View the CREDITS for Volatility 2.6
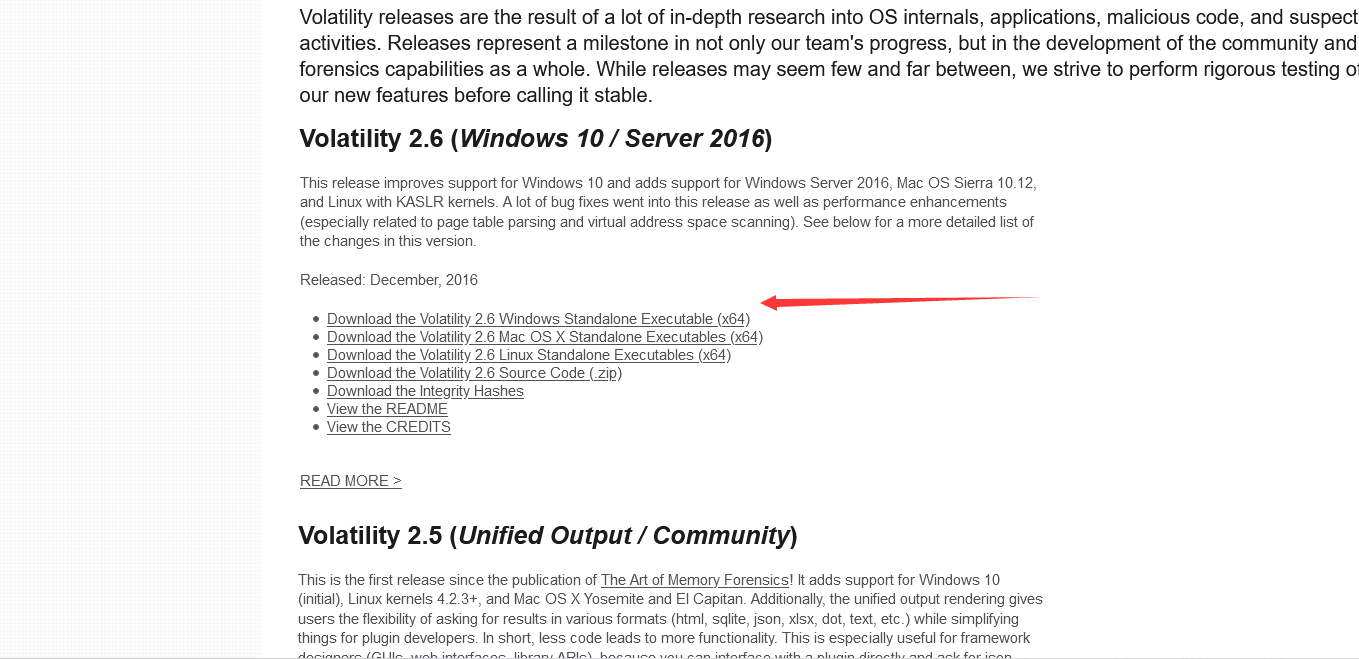 388,427
